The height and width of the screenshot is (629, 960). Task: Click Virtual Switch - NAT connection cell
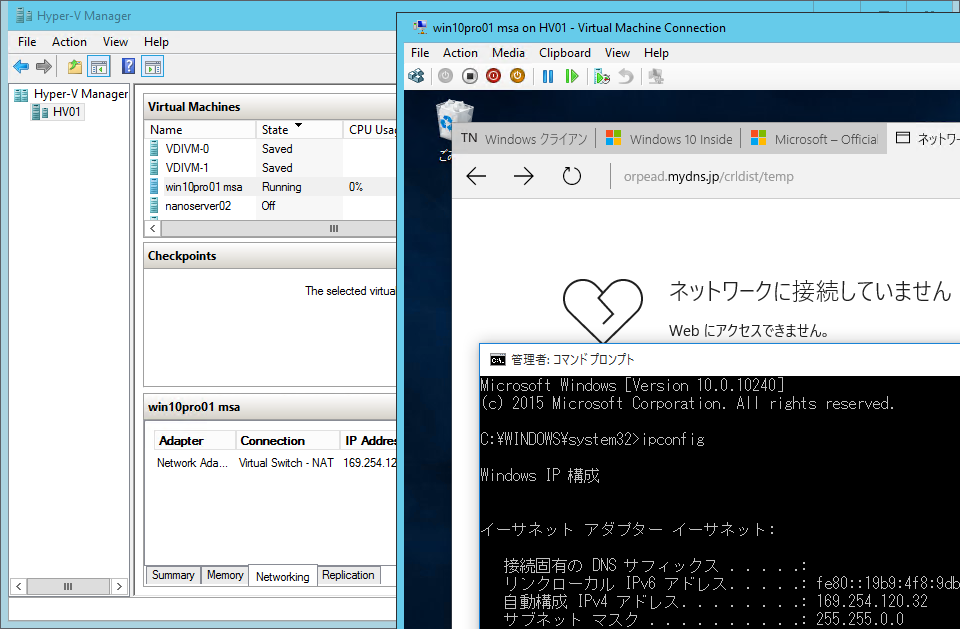coord(286,463)
